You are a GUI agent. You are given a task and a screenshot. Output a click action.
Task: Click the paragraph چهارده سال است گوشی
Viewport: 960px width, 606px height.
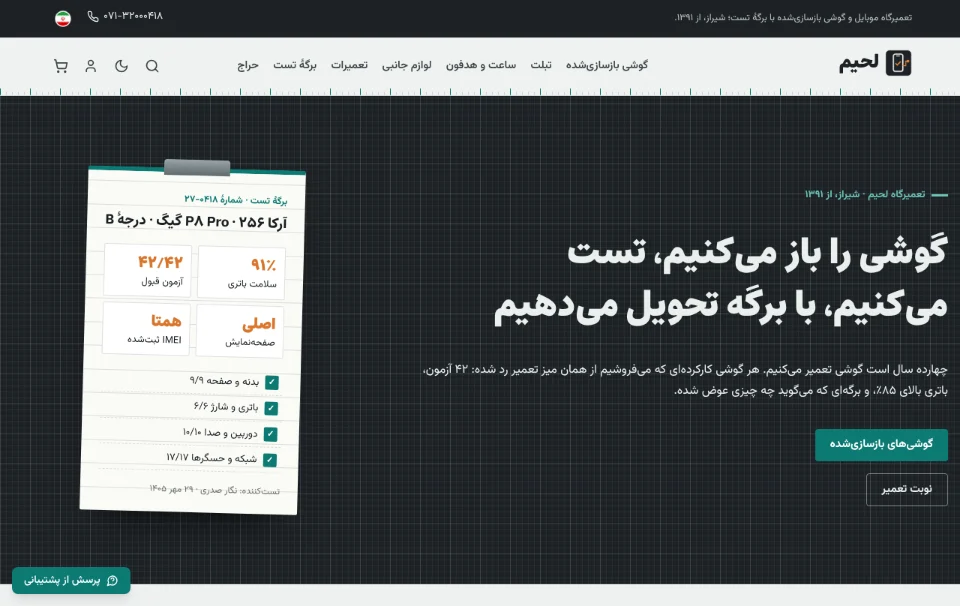(x=685, y=380)
